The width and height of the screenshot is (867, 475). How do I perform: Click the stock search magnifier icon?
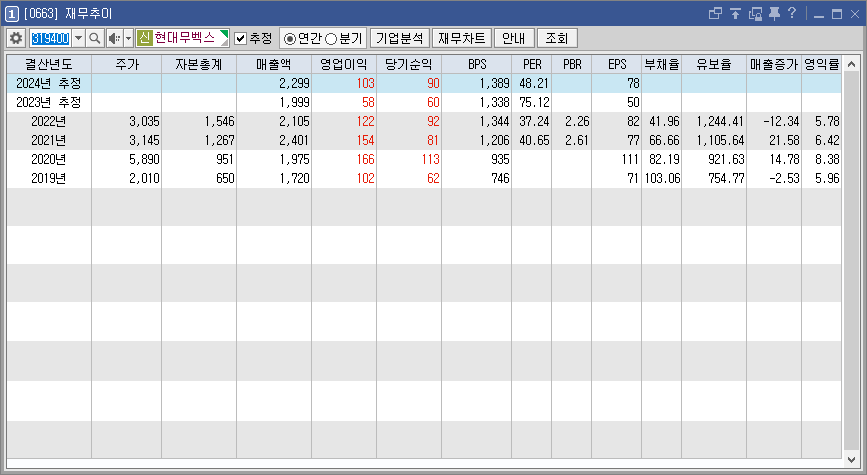tap(95, 38)
